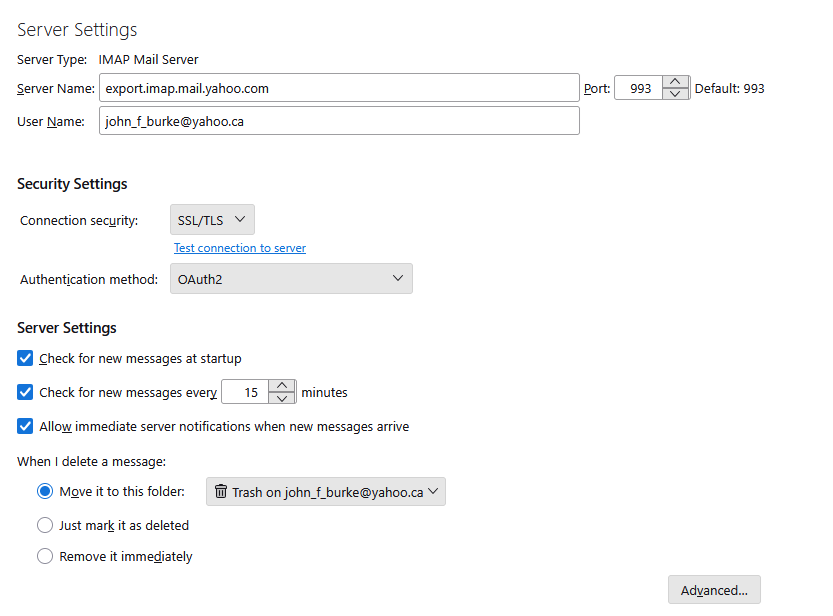Choose Just mark it as deleted

tap(45, 525)
